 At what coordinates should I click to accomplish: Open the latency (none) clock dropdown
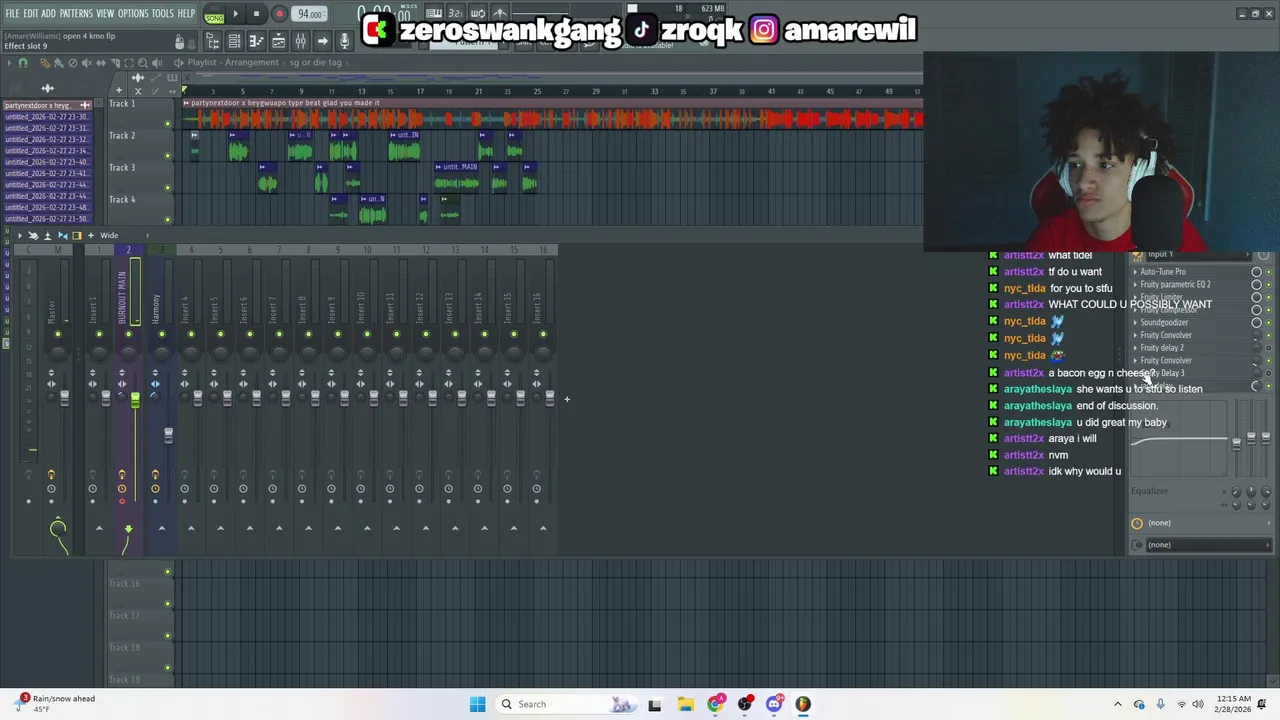[1200, 522]
